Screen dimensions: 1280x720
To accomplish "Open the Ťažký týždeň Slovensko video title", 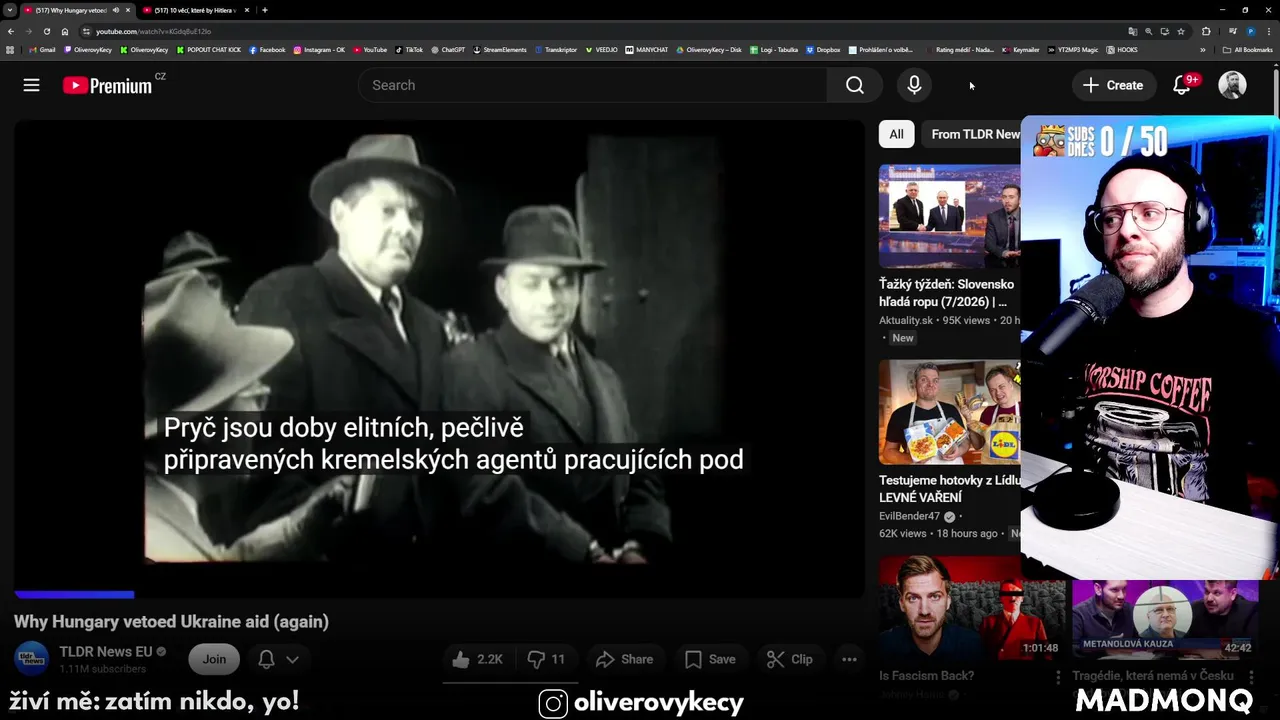I will point(946,292).
